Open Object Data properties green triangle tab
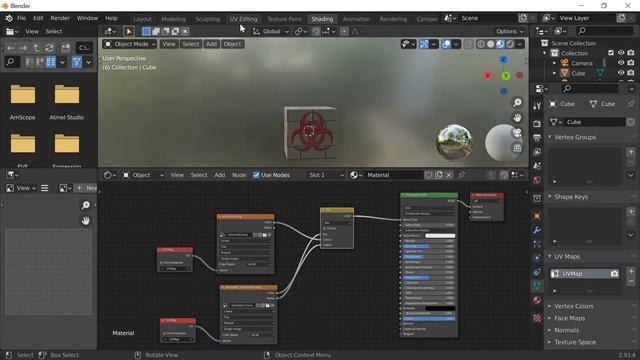Image resolution: width=640 pixels, height=360 pixels. pos(537,286)
